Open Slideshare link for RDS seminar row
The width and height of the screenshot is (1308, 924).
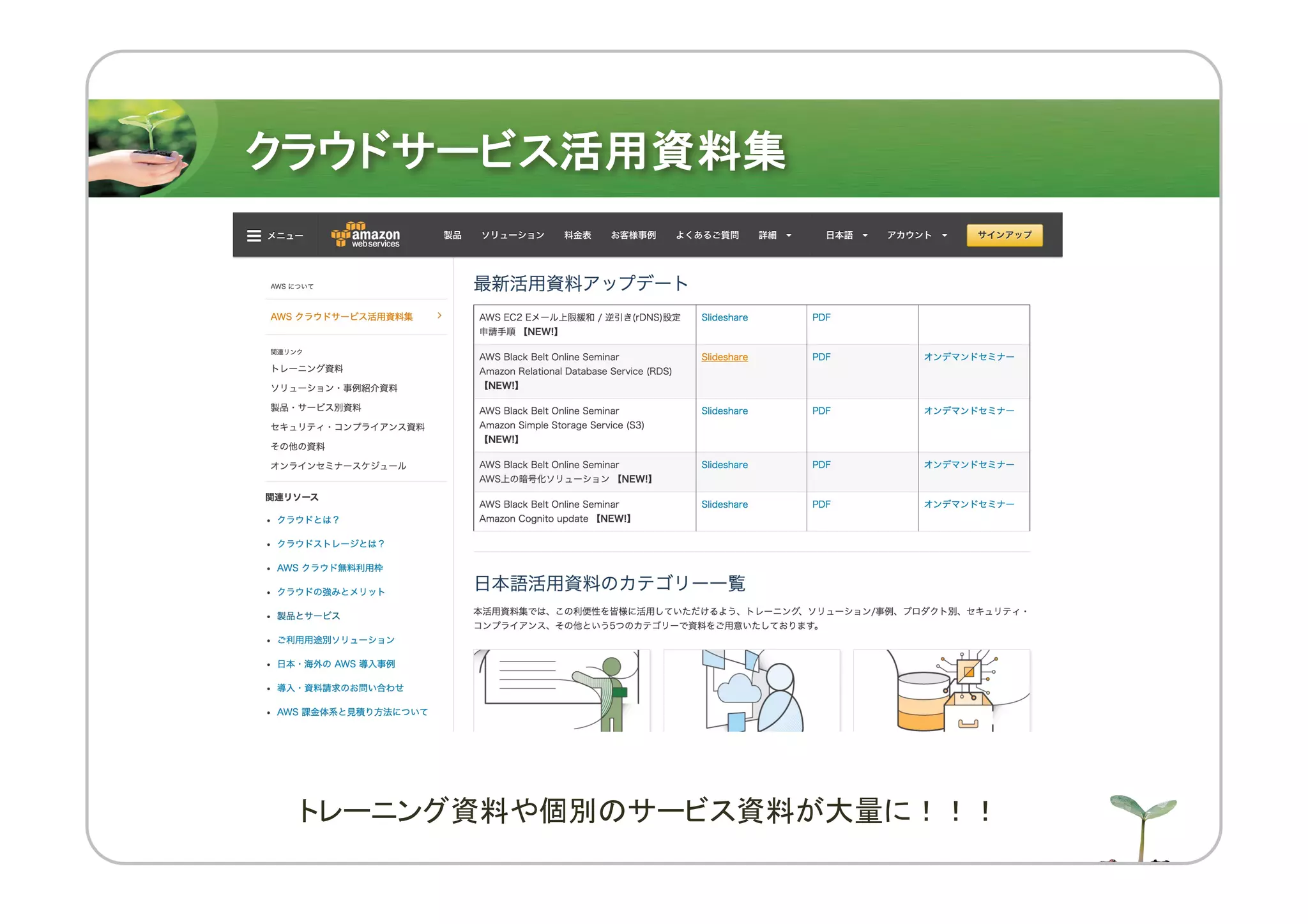coord(724,357)
